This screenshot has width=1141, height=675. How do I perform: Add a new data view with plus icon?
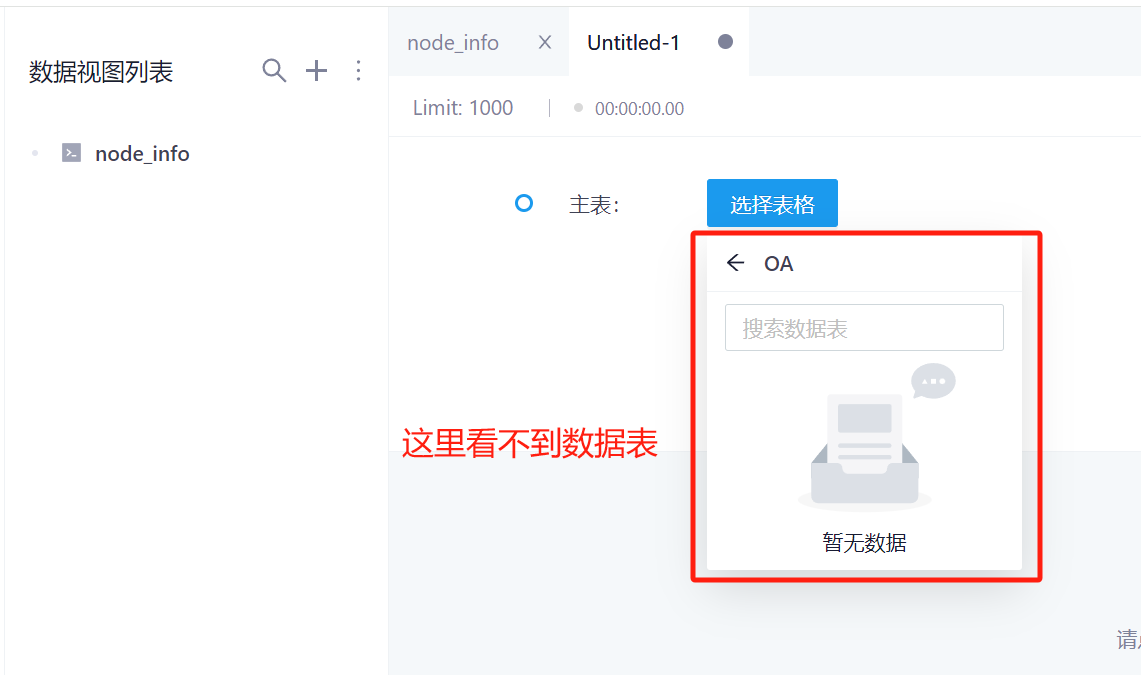click(x=316, y=71)
